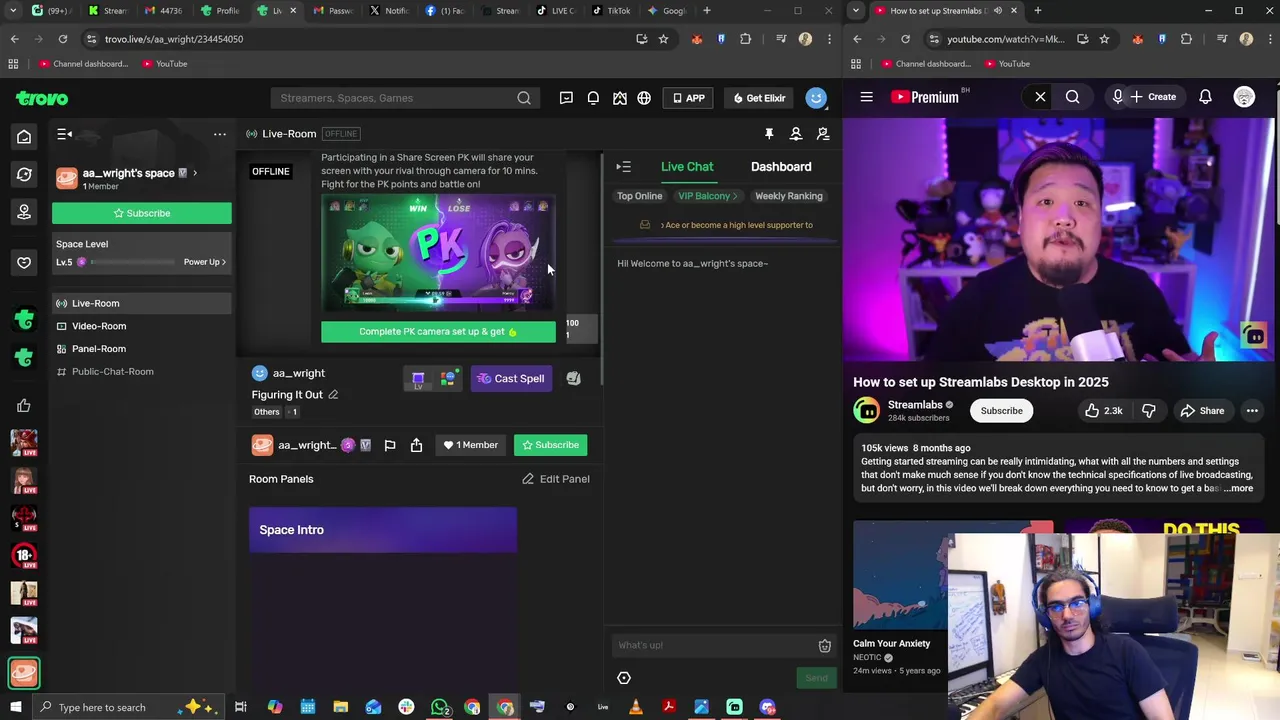1280x720 pixels.
Task: Open the Spaces icon in Trovo sidebar
Action: 24,212
